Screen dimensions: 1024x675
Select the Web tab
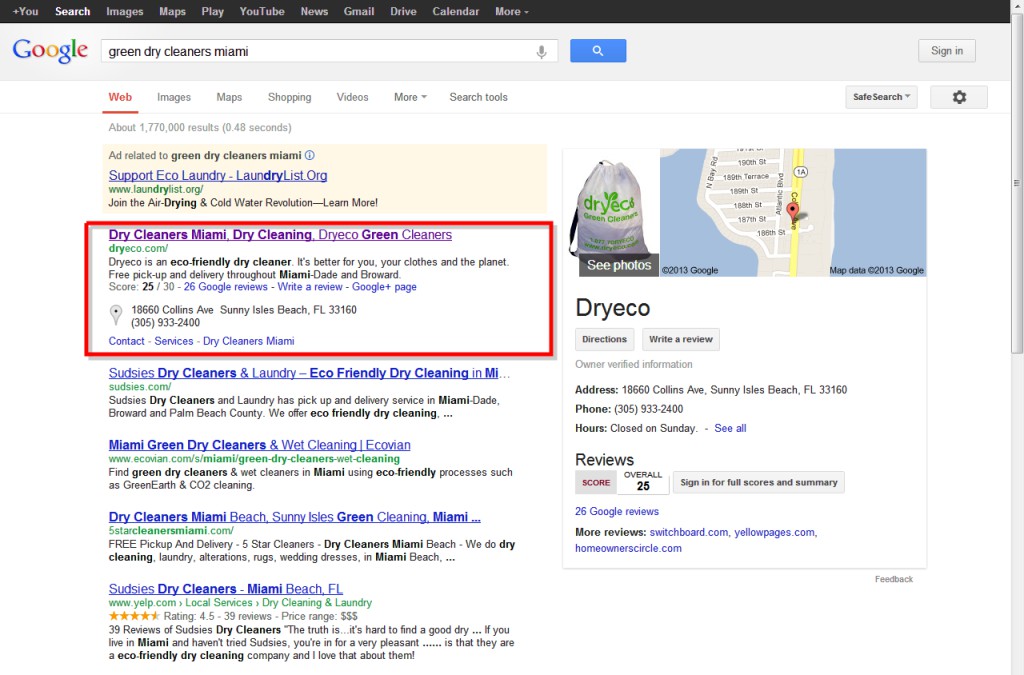coord(120,97)
